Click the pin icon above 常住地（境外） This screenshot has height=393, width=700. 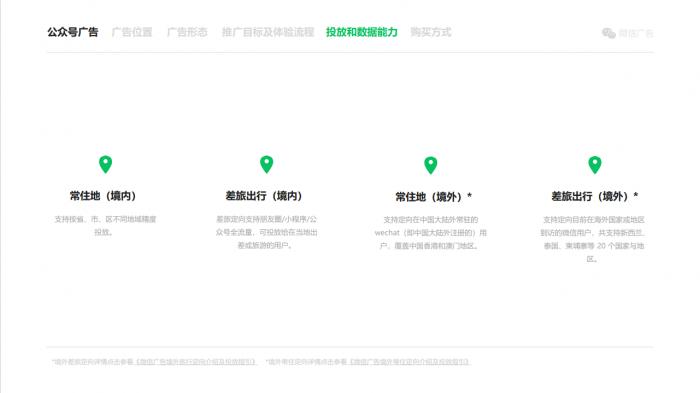pyautogui.click(x=431, y=165)
